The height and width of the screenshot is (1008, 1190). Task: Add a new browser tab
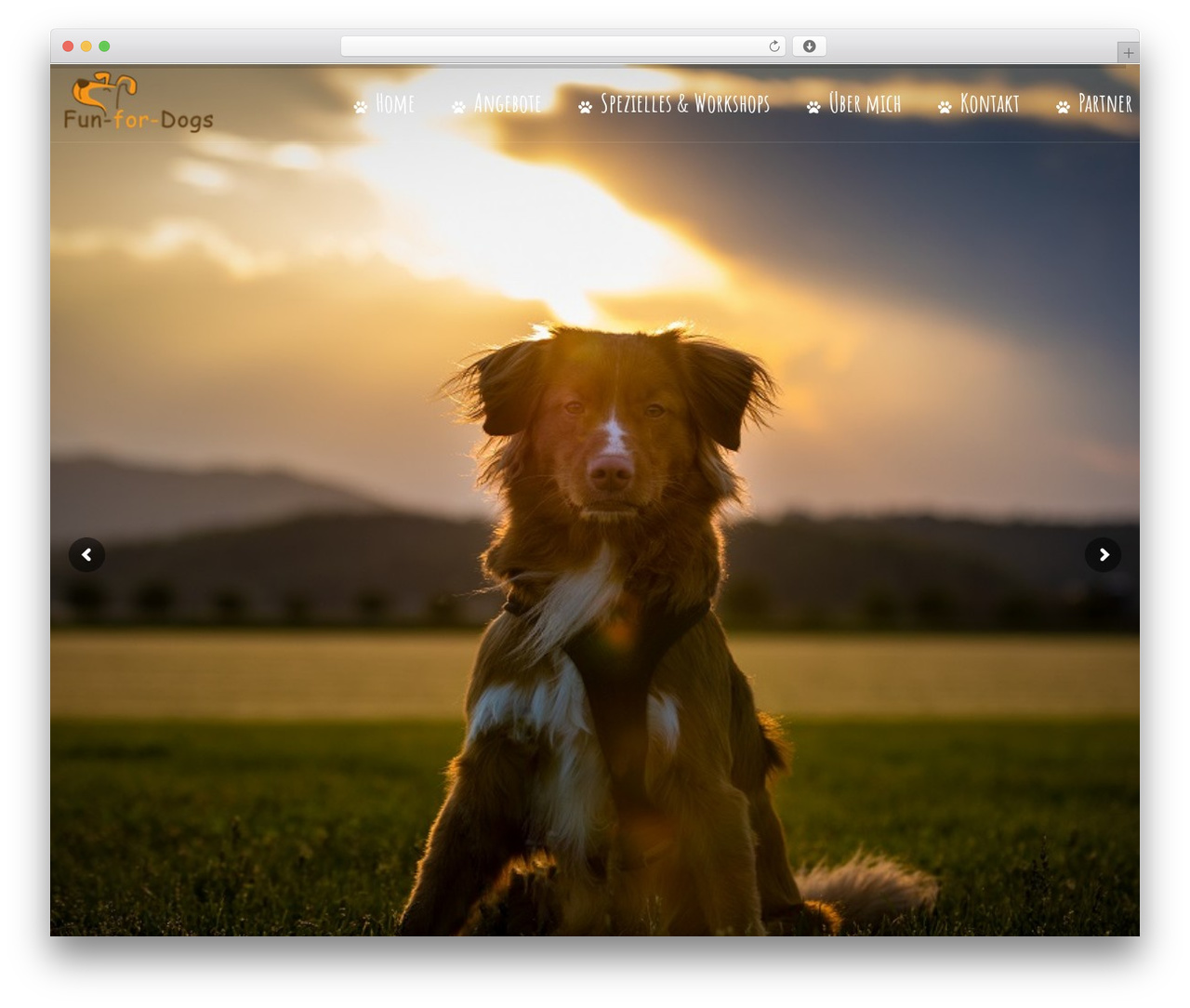(x=1128, y=53)
